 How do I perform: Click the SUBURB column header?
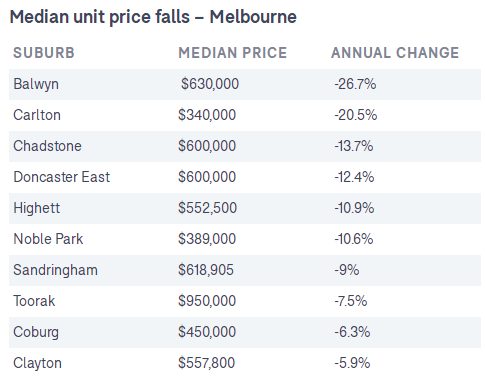coord(44,53)
